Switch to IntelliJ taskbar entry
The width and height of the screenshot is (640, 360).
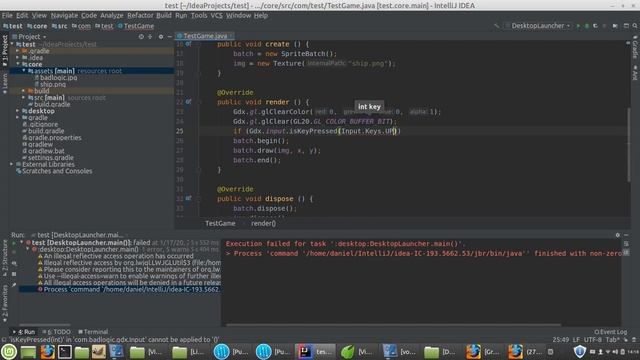[x=315, y=351]
